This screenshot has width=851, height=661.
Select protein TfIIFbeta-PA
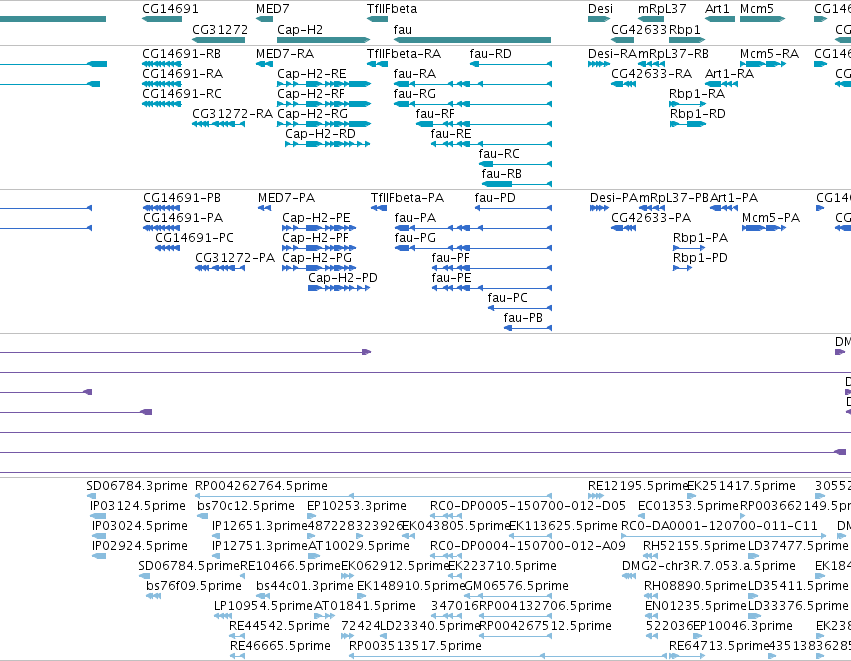coord(379,208)
